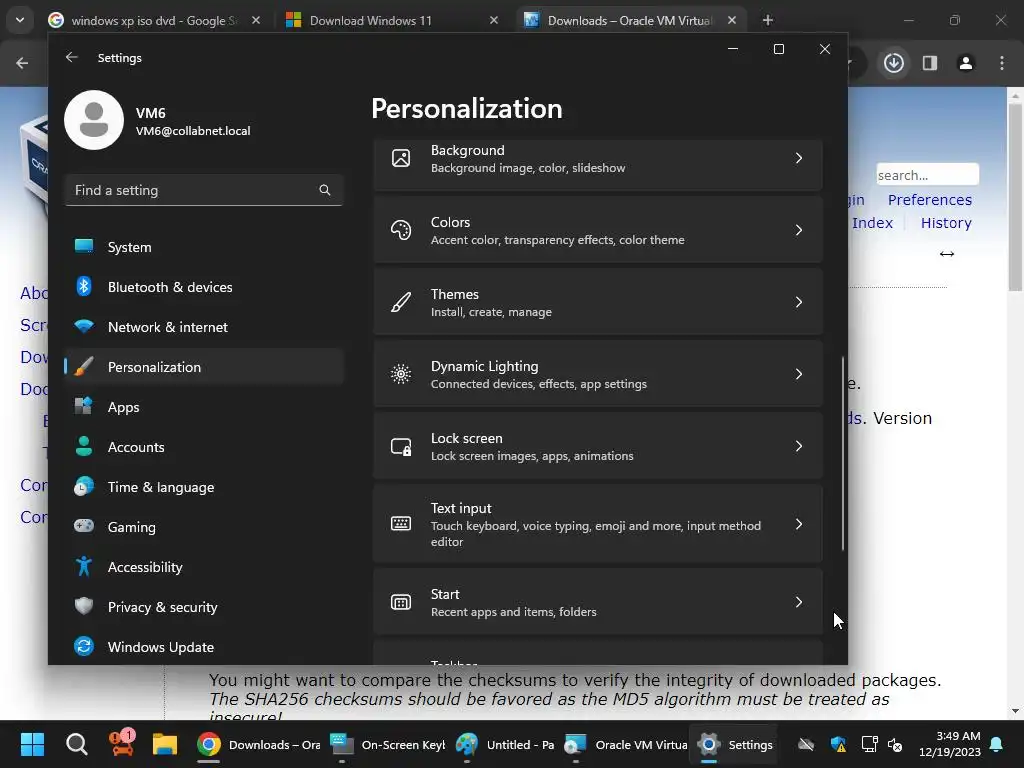
Task: Click Chrome page vertical scrollbar
Action: tap(1015, 196)
